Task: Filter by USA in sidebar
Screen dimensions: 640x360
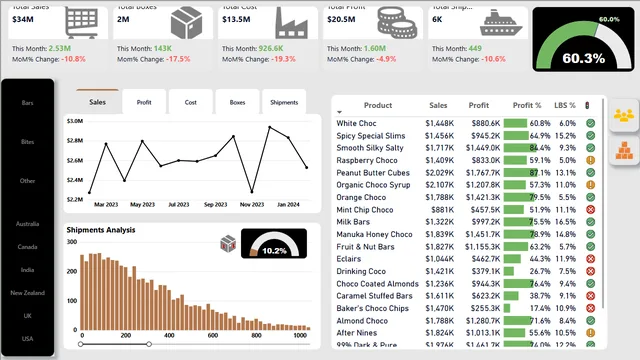Action: pos(27,339)
